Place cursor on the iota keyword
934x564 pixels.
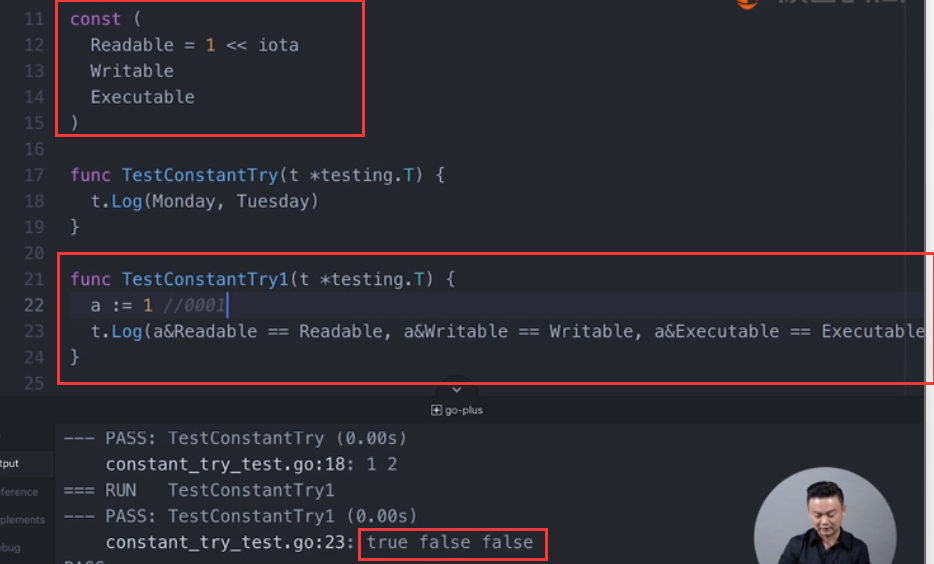(278, 45)
